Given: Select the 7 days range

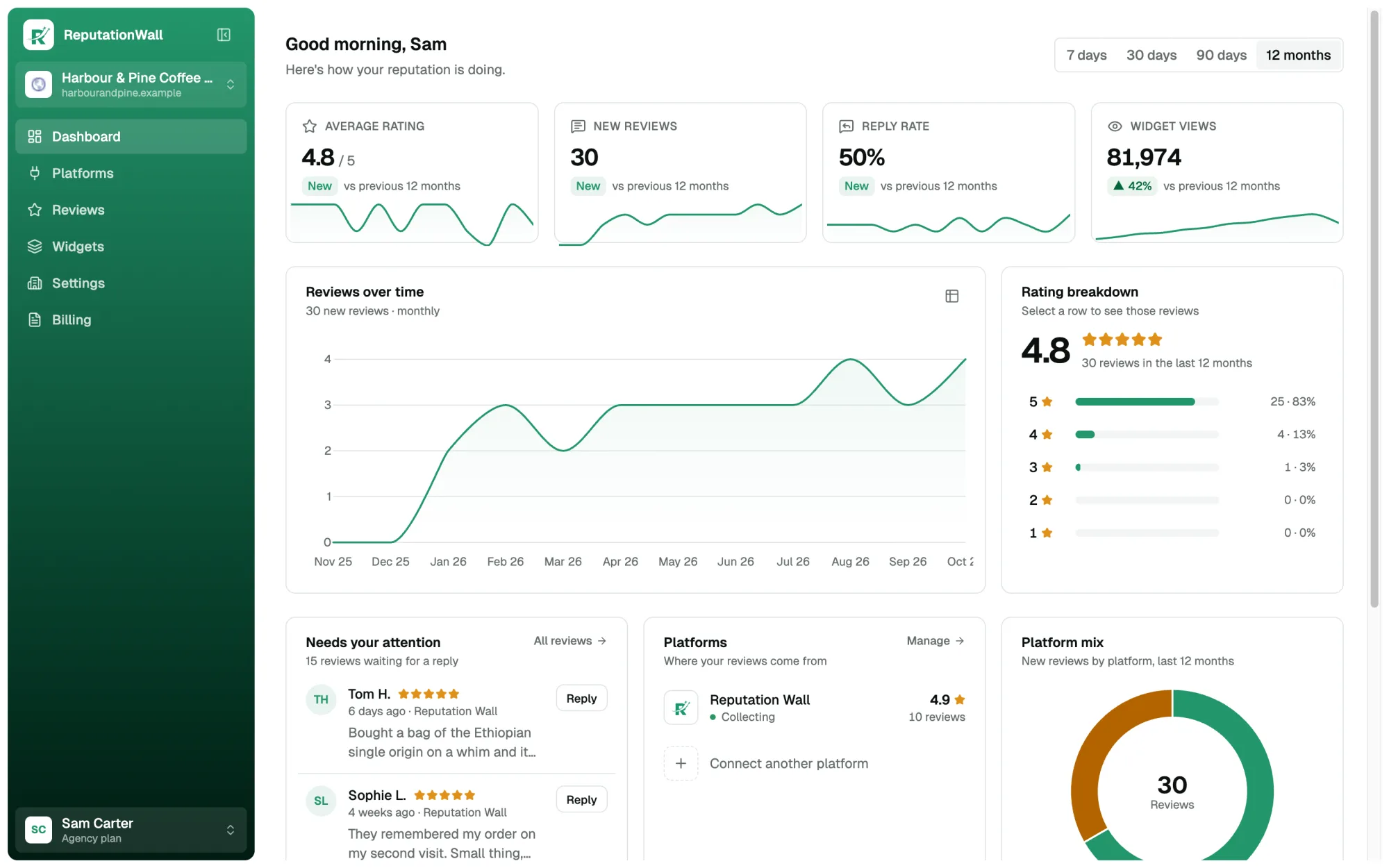Looking at the screenshot, I should click(1086, 56).
